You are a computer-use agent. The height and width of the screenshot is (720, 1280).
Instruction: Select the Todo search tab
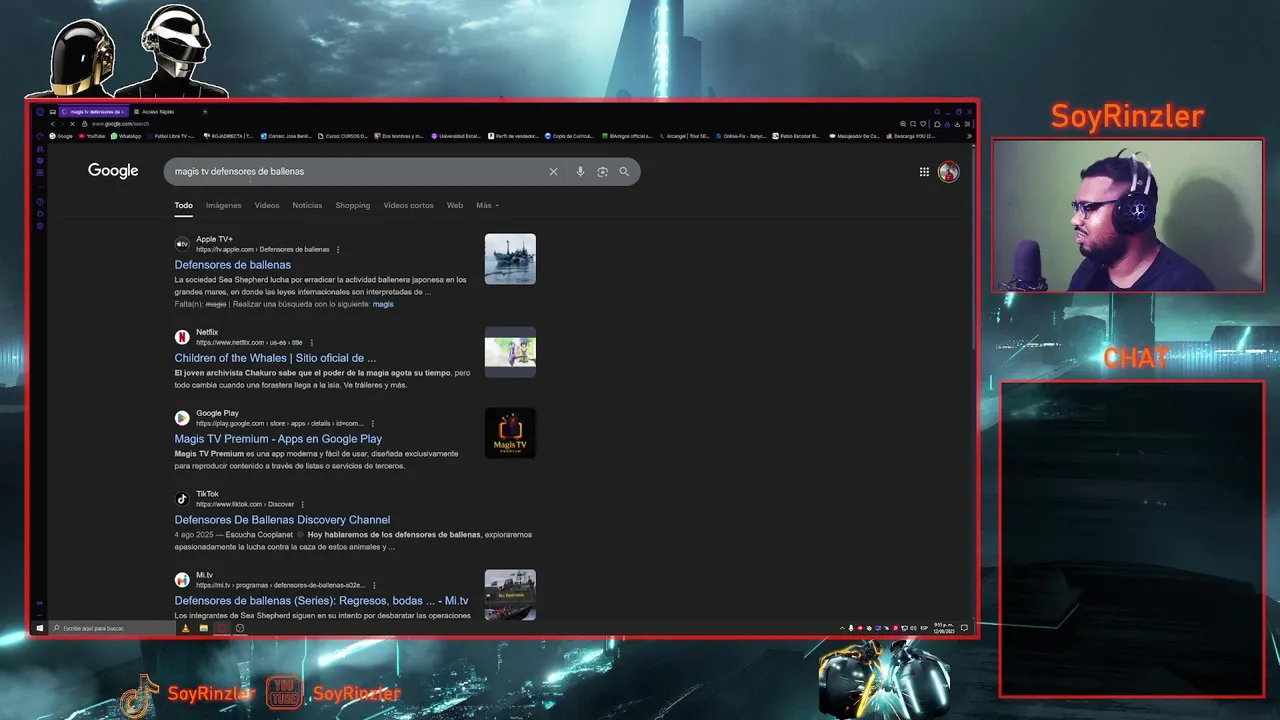(184, 205)
